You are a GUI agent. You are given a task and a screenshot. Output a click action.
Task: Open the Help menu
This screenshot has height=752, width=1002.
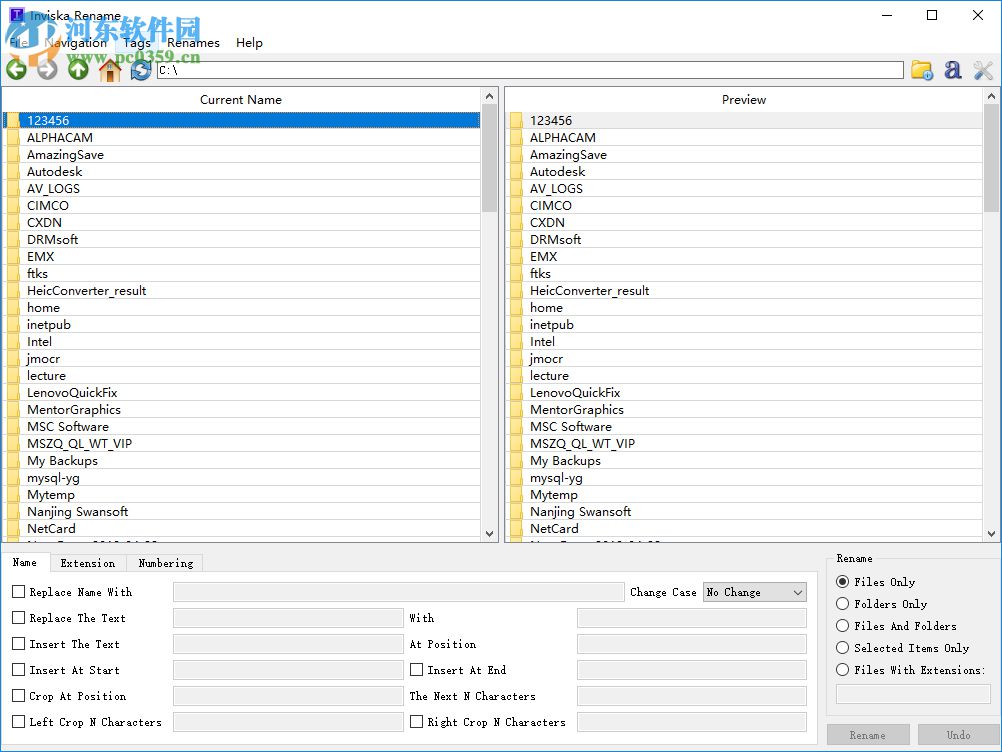tap(249, 43)
